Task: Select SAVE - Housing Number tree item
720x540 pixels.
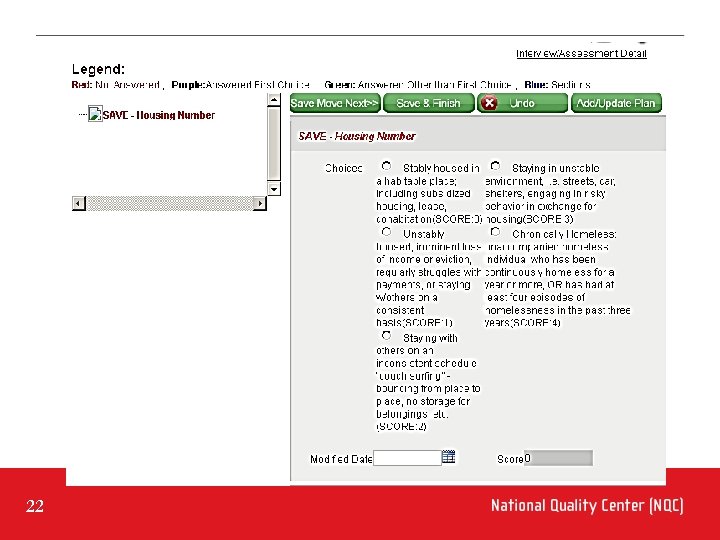Action: tap(158, 115)
